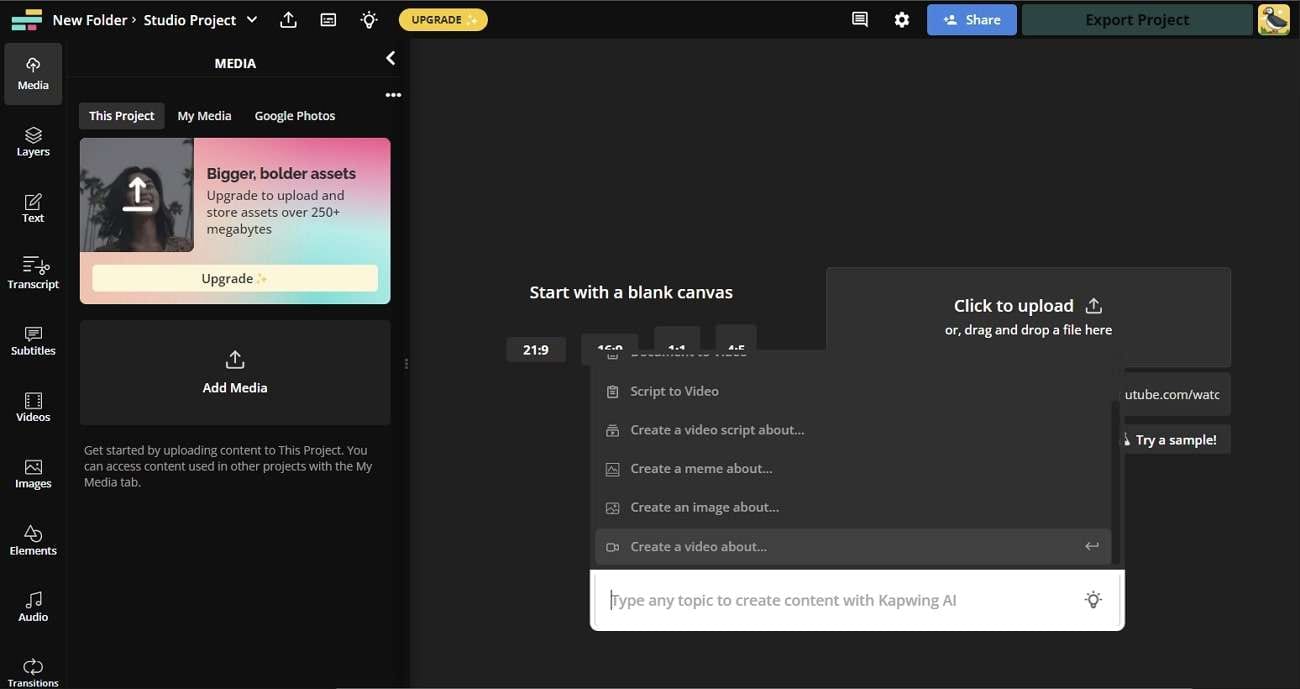
Task: Open the subtitles card icon in top bar
Action: coord(328,19)
